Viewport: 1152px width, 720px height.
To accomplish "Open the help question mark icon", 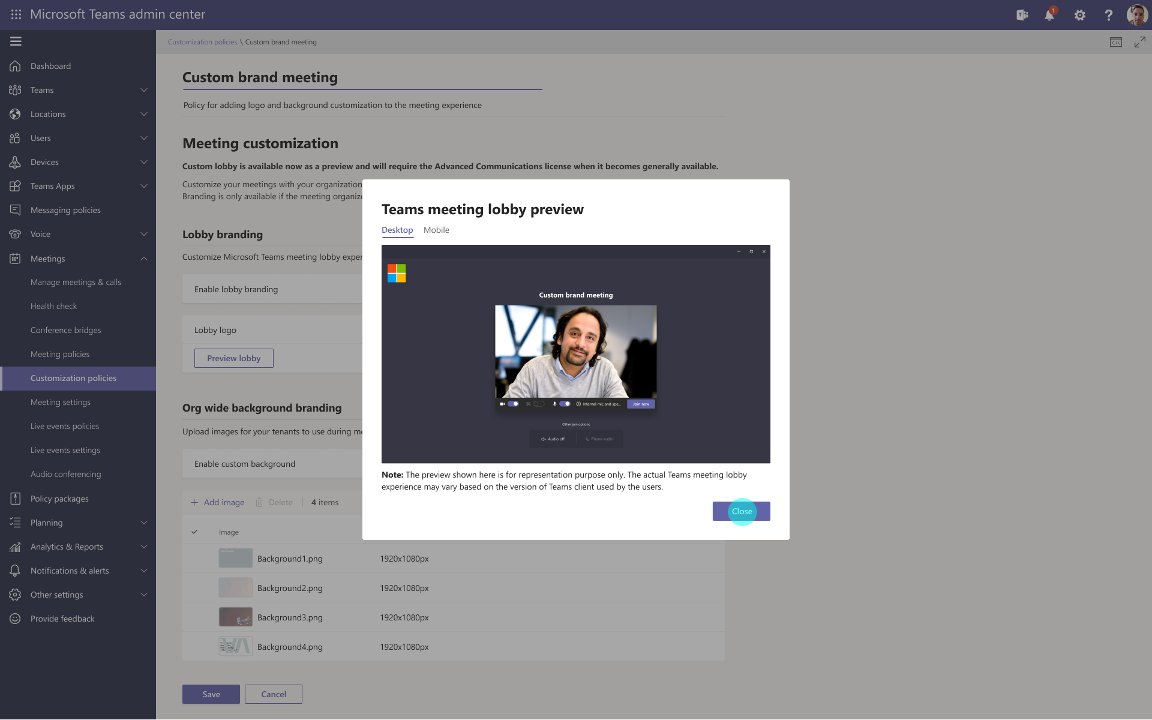I will tap(1108, 15).
